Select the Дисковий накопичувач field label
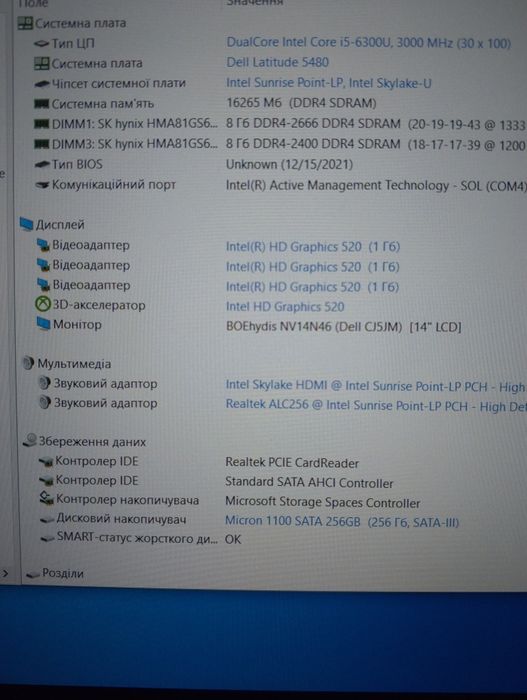 pos(121,519)
